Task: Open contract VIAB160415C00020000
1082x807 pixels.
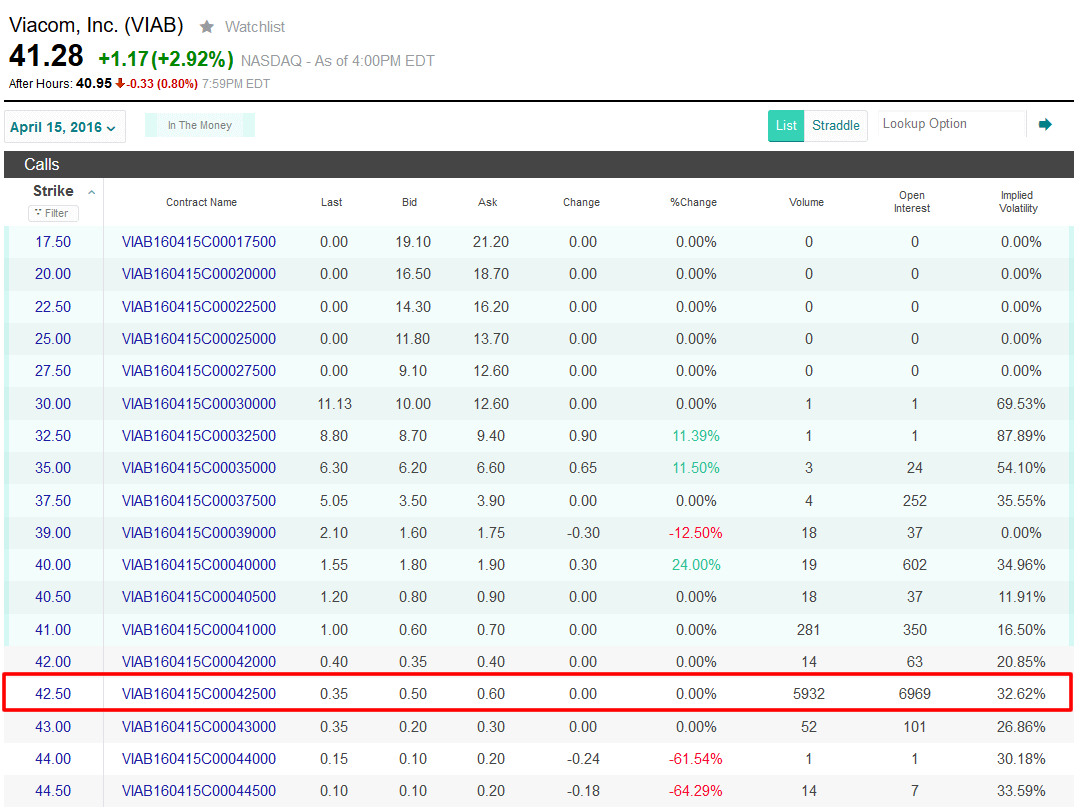Action: click(199, 274)
